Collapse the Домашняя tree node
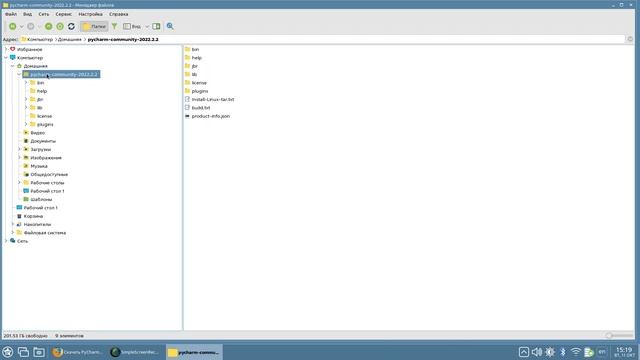Screen dimensions: 640x360 click(x=13, y=66)
